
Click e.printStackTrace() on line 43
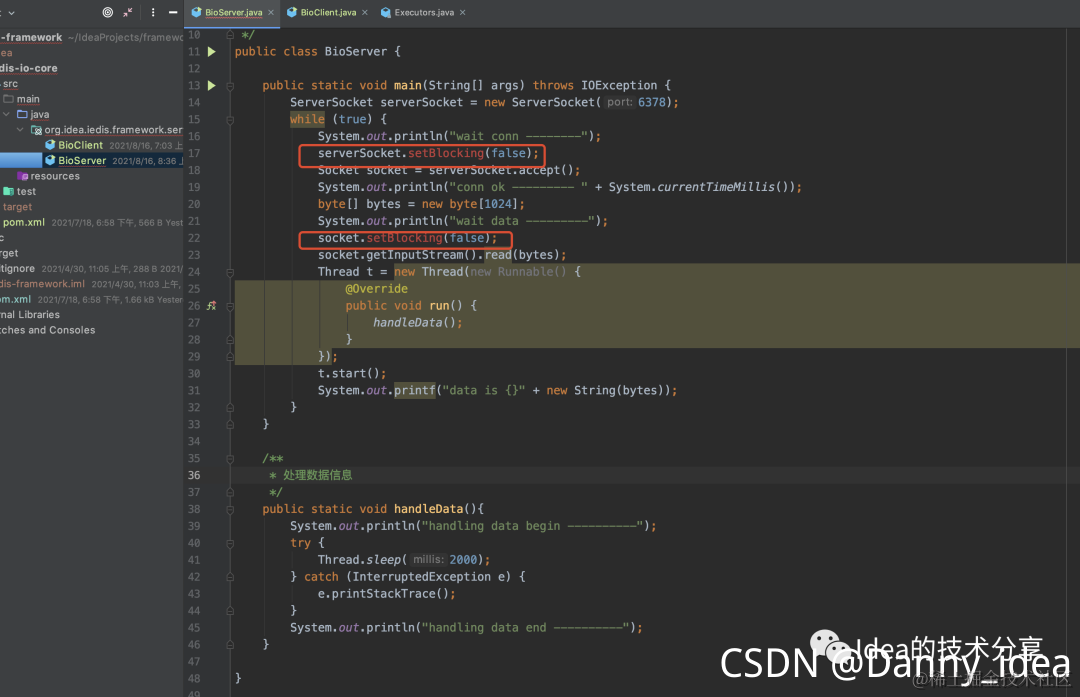click(386, 594)
